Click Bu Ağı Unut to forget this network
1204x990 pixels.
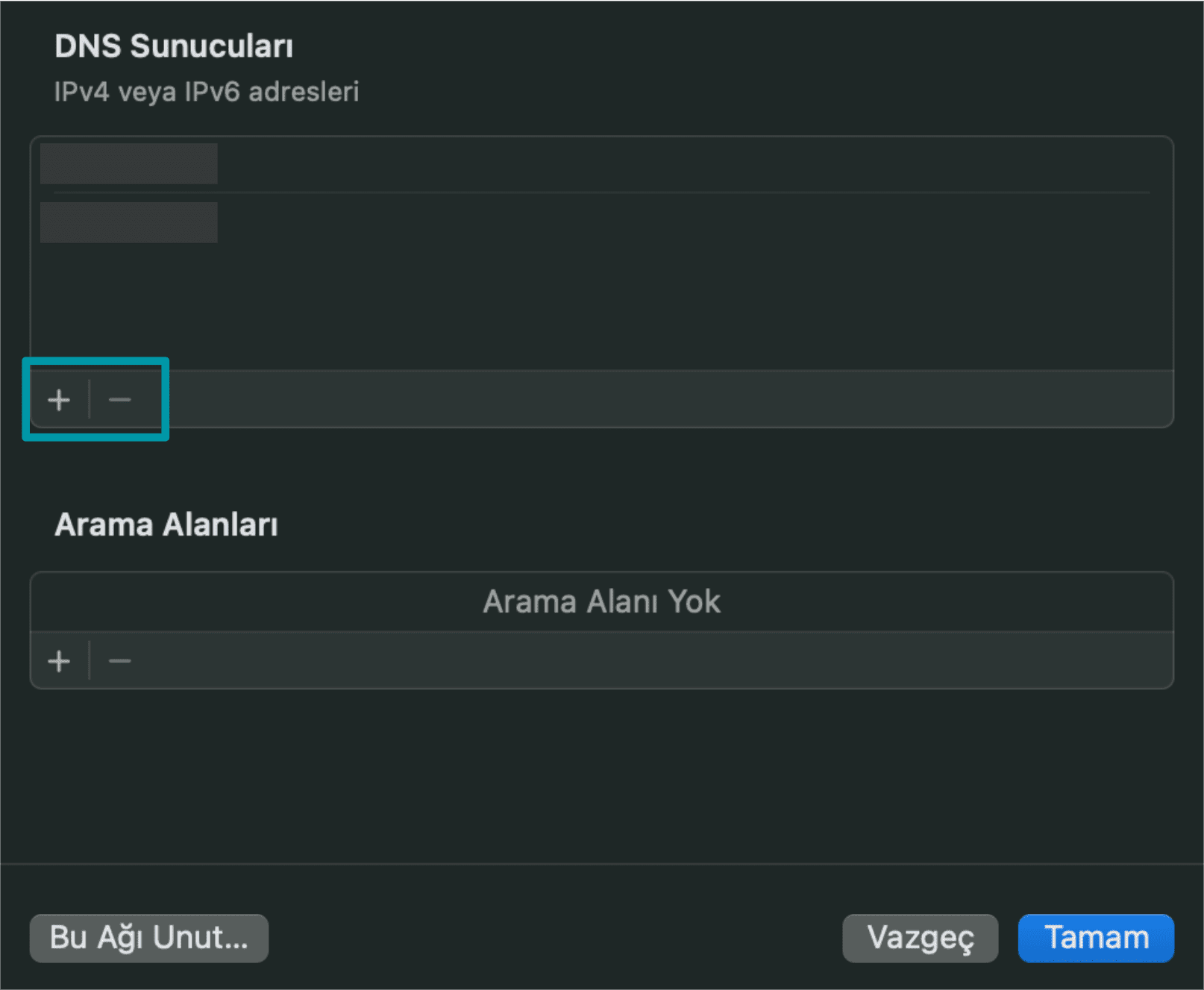(148, 938)
